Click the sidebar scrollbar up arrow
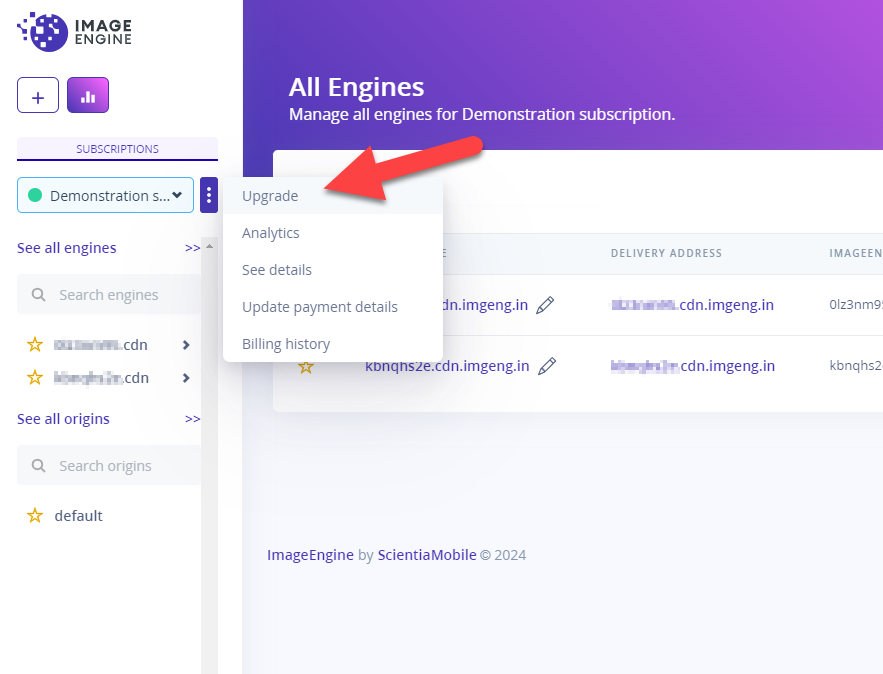883x674 pixels. click(x=209, y=246)
